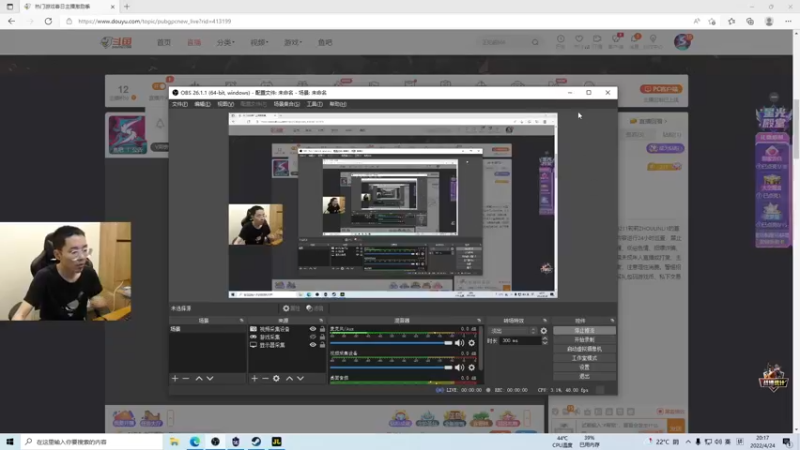Move scene down in scenes panel

pos(210,379)
